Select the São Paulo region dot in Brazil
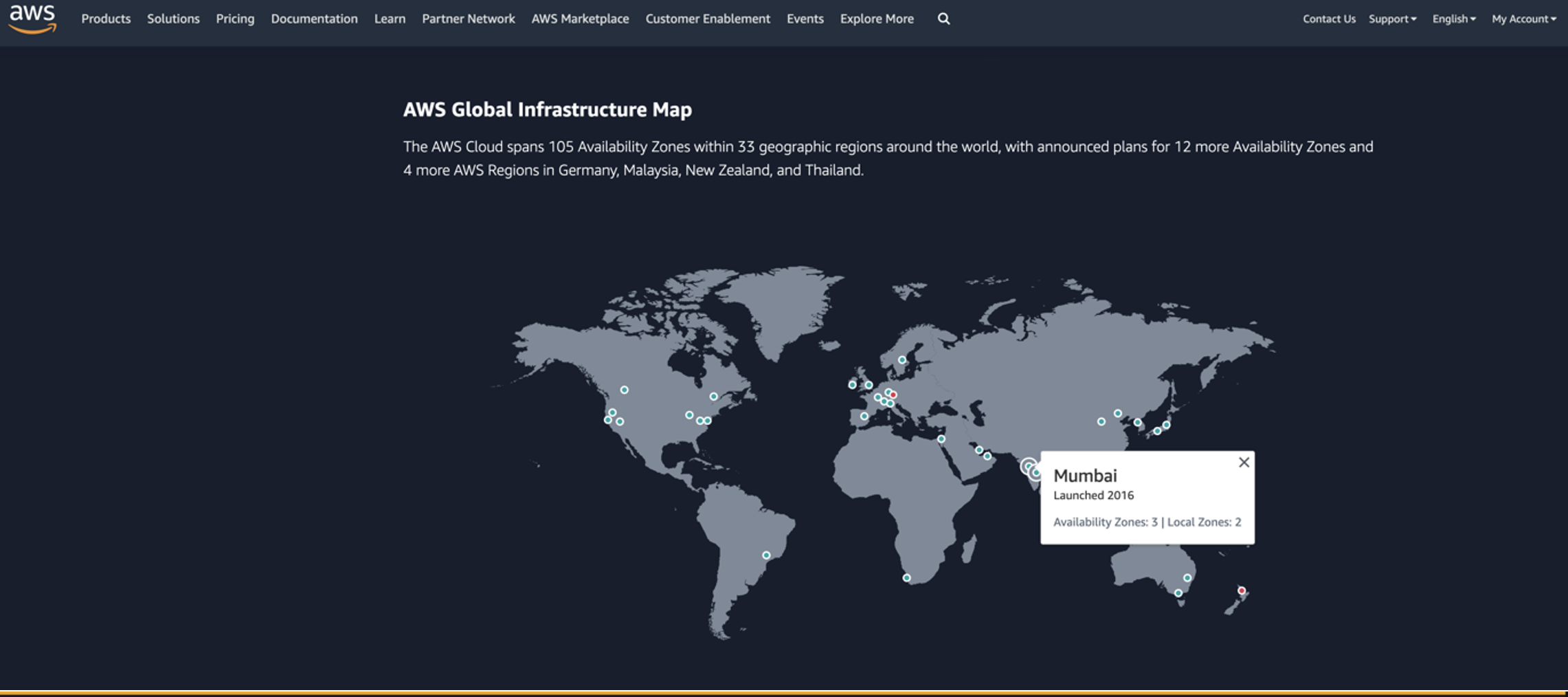This screenshot has height=697, width=1568. point(766,555)
